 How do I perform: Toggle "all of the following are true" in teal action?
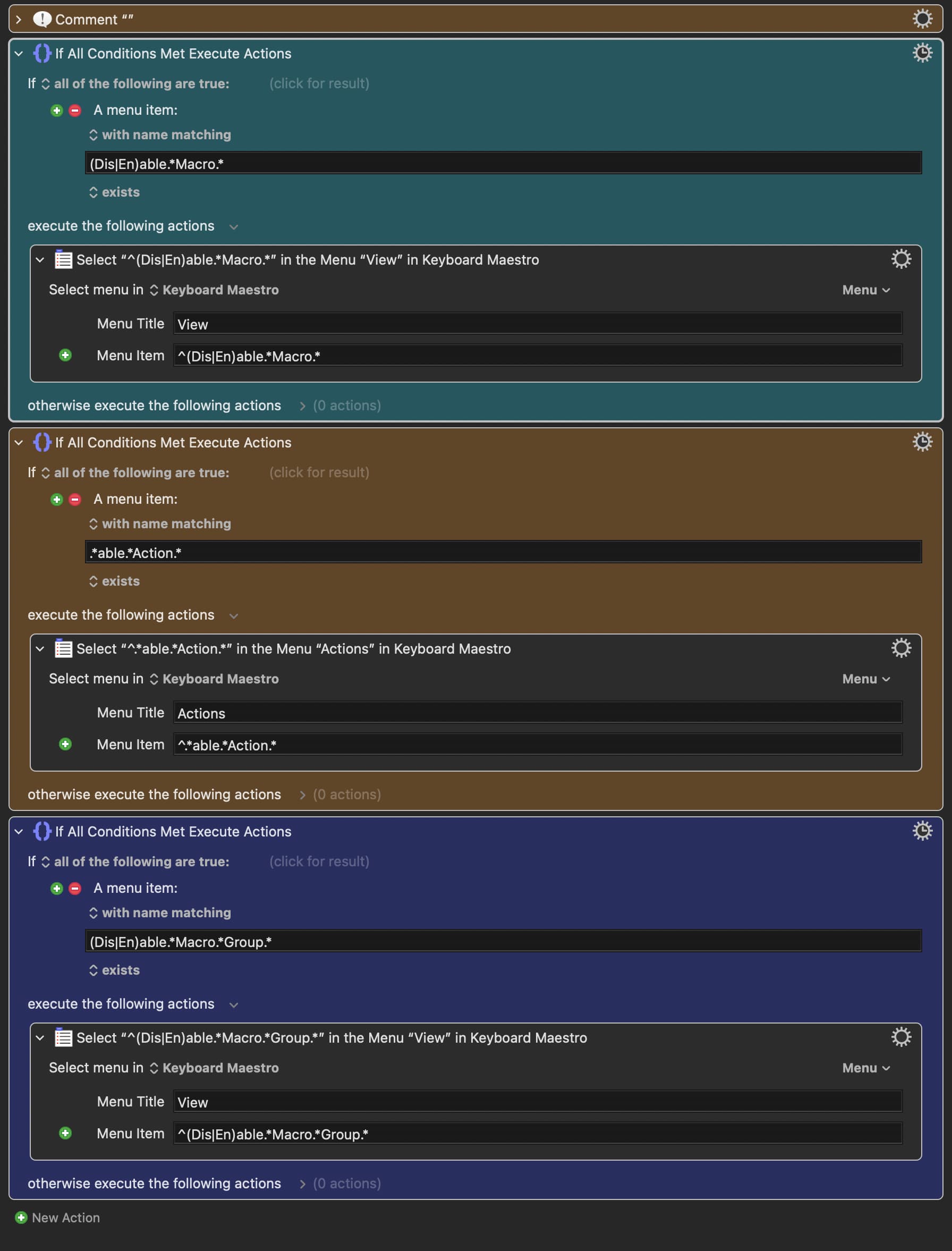[x=135, y=84]
